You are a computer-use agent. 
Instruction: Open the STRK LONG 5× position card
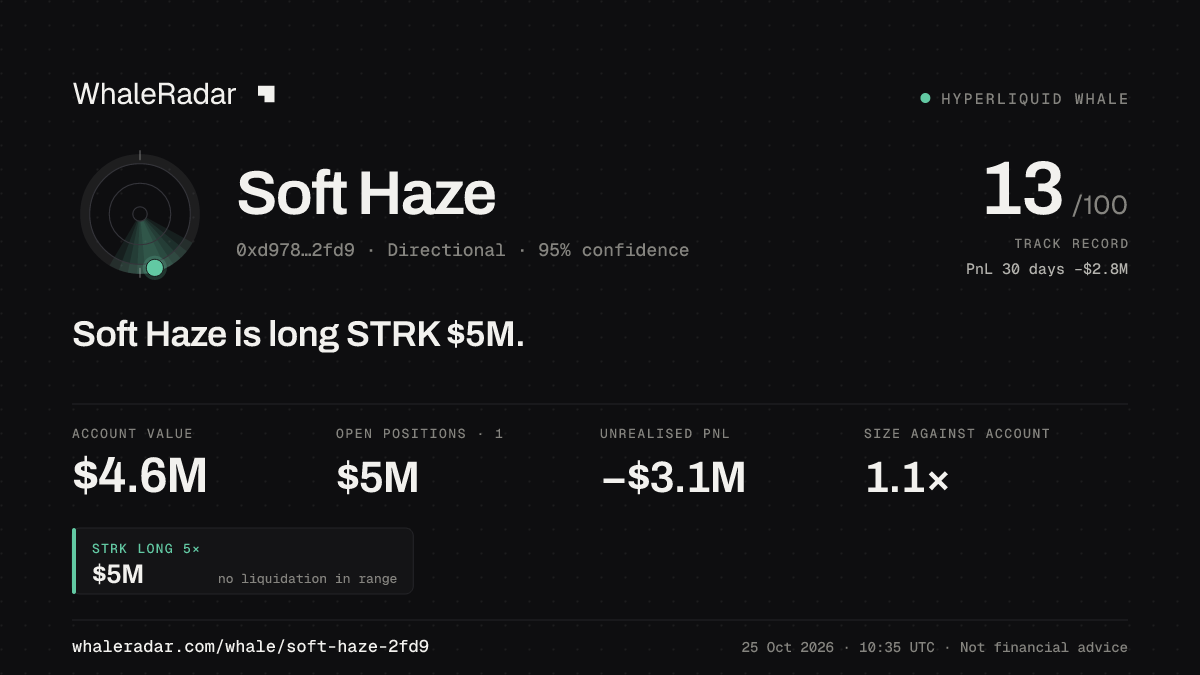[243, 561]
